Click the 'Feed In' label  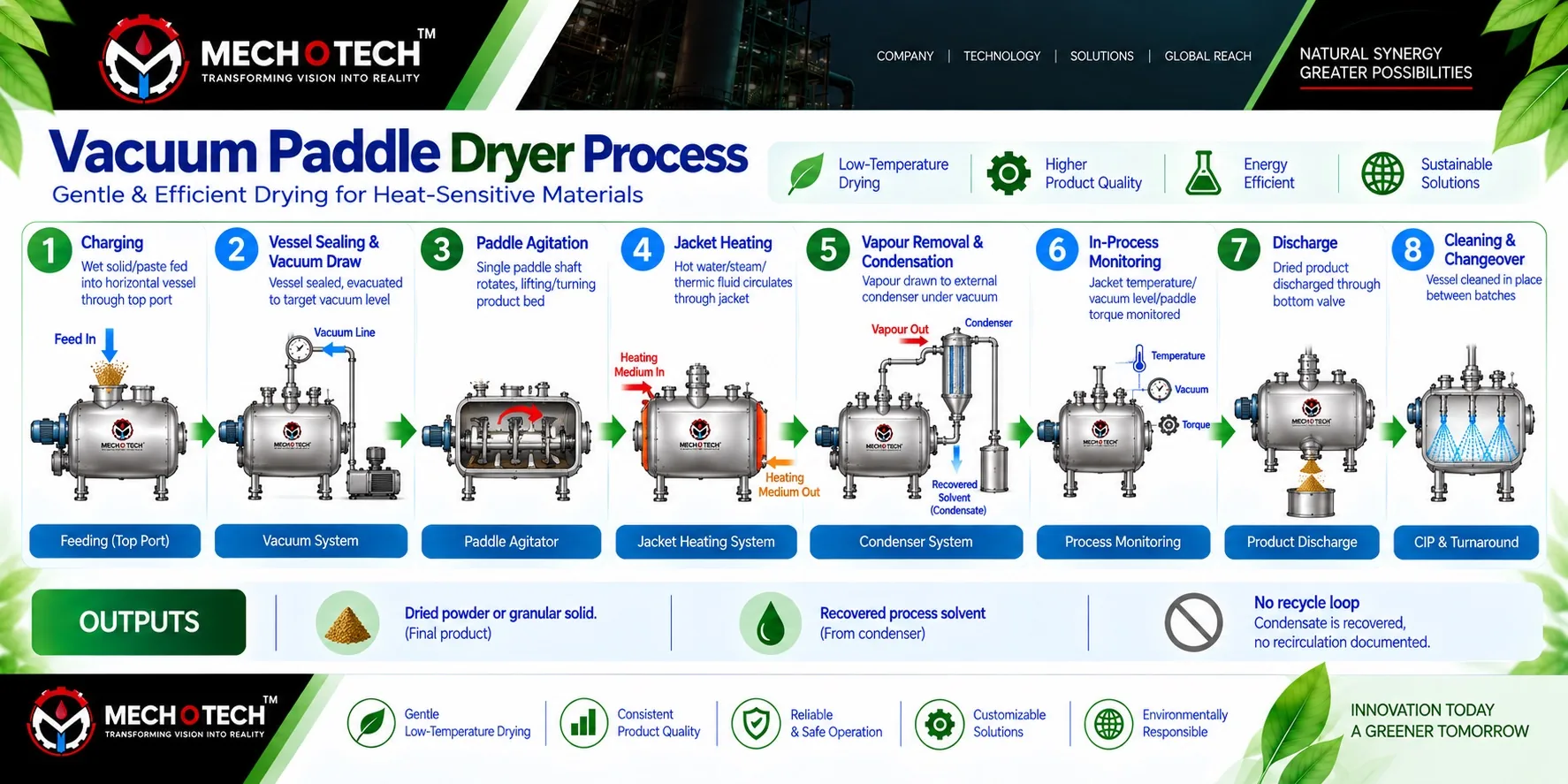[x=75, y=339]
